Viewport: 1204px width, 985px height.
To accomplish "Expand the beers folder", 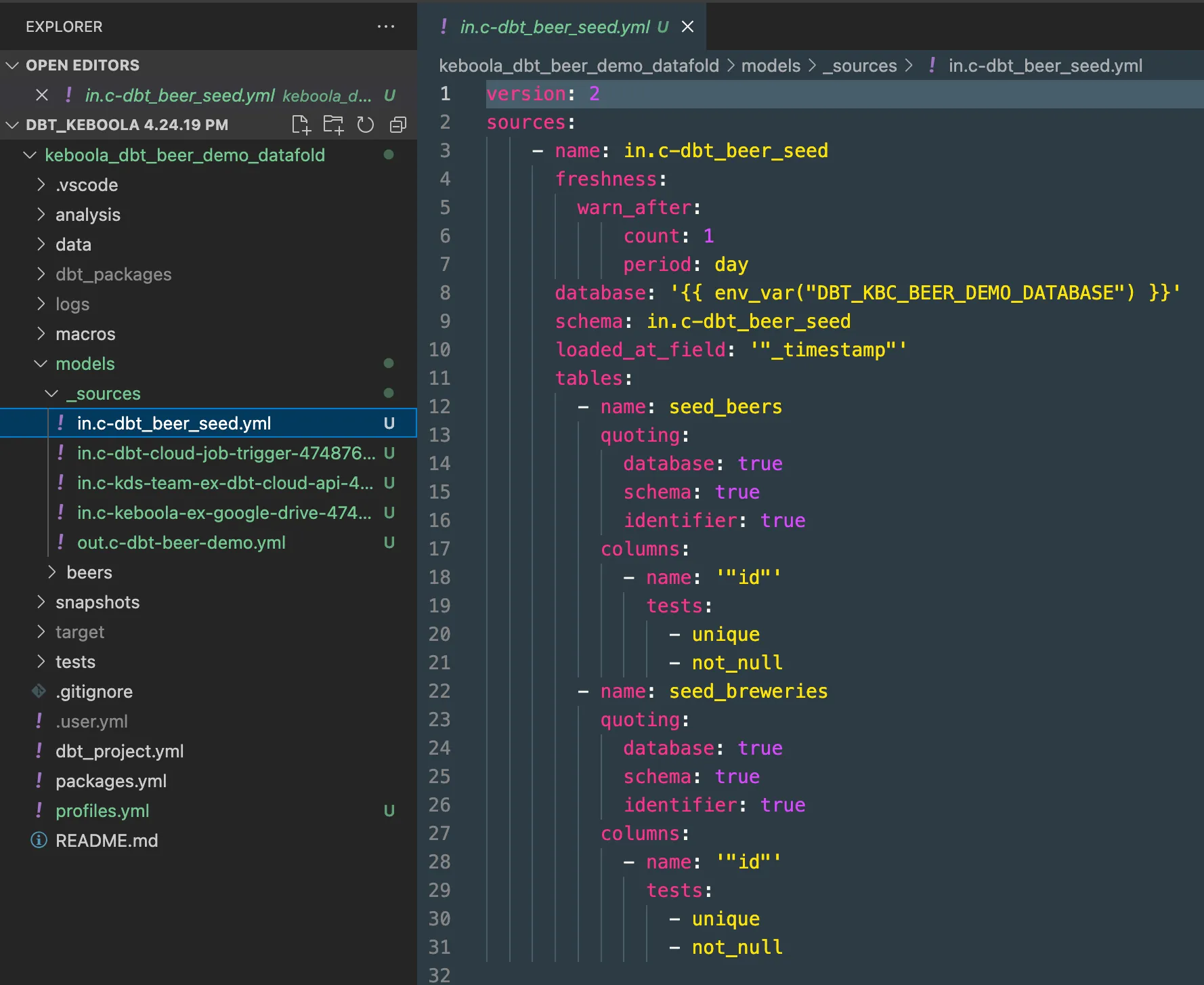I will click(x=51, y=572).
